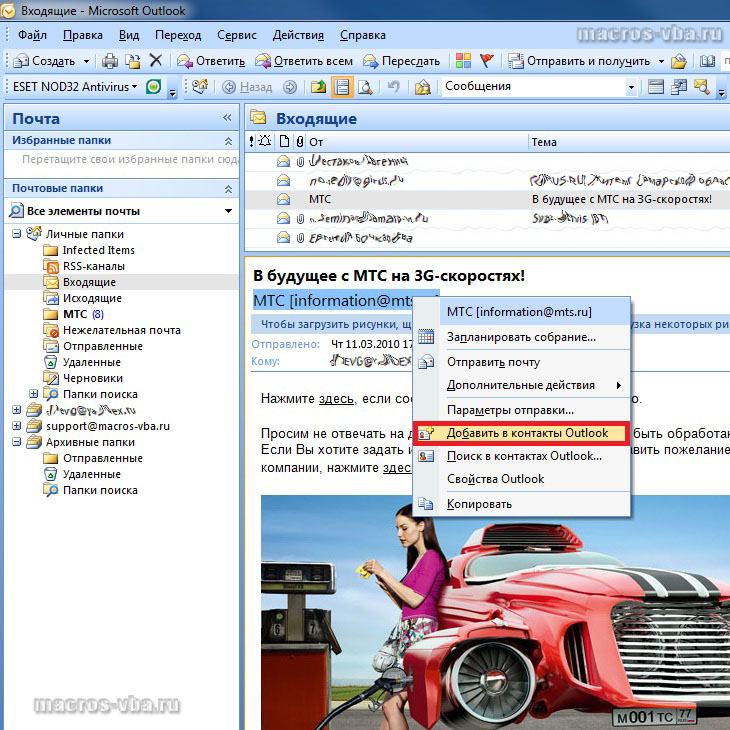Open Дополнительные действия submenu
Screen dimensions: 730x730
(x=521, y=385)
